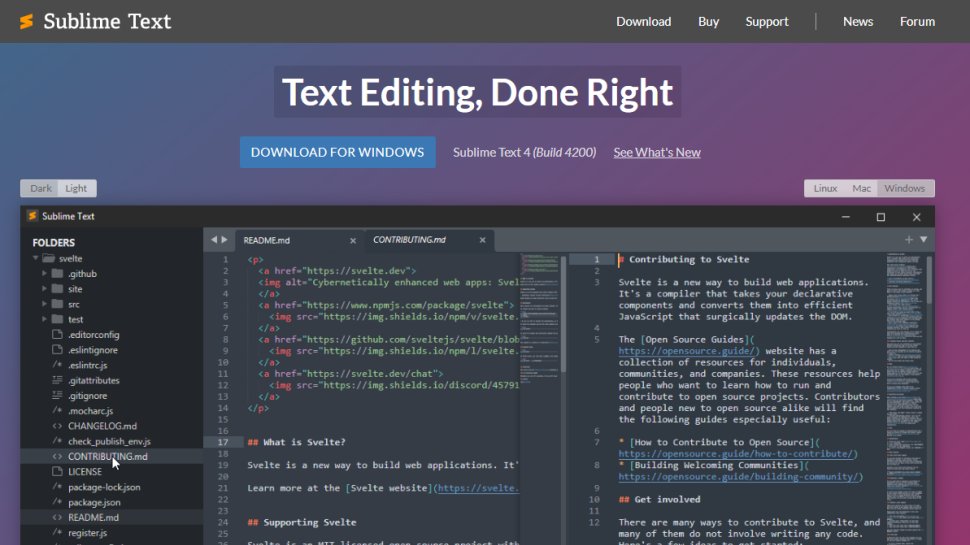Expand the test folder arrow

click(44, 319)
